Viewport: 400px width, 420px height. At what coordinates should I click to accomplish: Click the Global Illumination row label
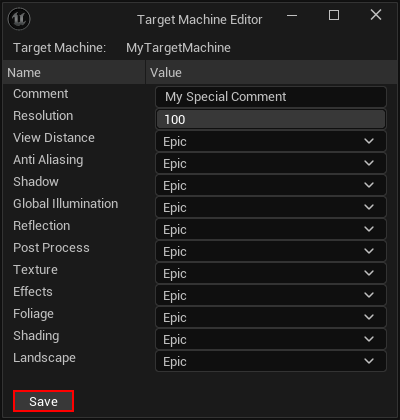65,204
